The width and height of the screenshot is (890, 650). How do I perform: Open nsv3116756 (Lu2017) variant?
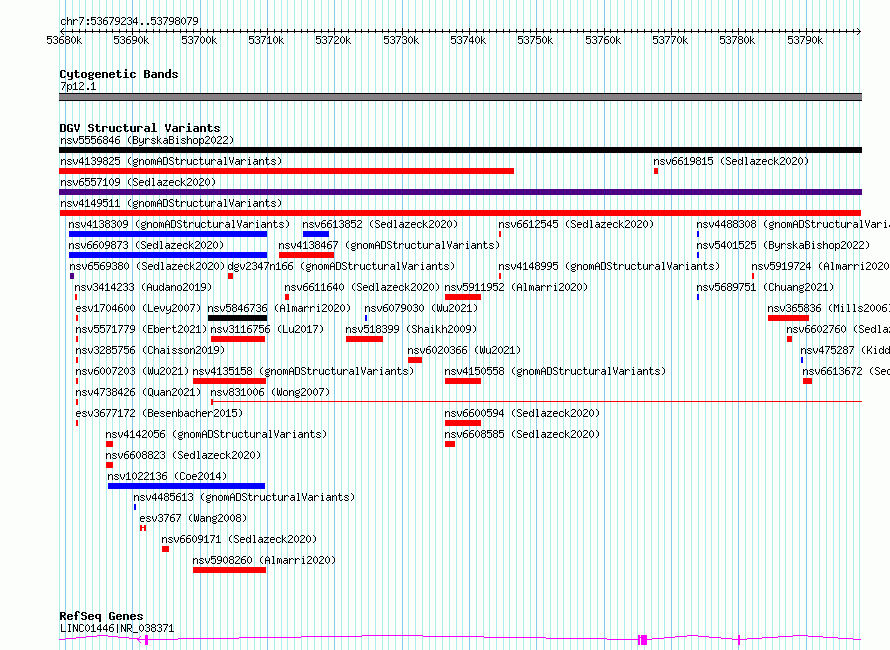(267, 329)
